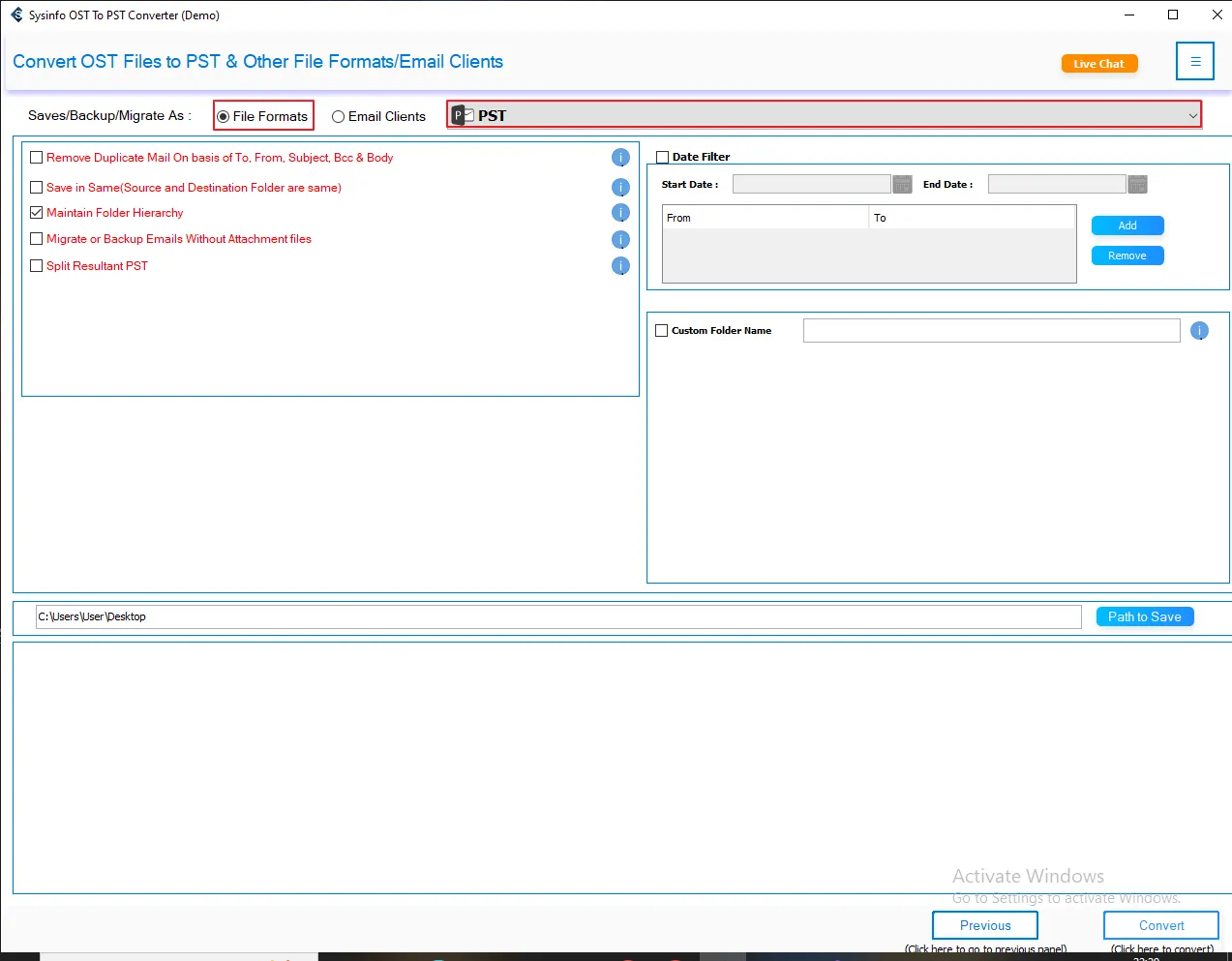
Task: Enable the Date Filter checkbox
Action: coord(663,157)
